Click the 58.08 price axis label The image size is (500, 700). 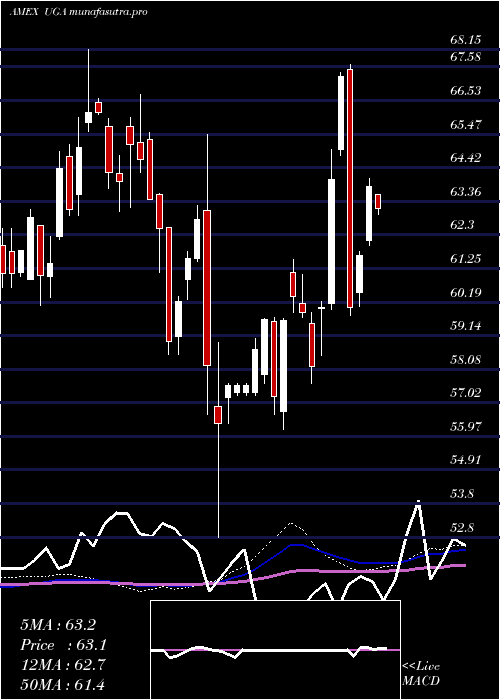pyautogui.click(x=466, y=359)
